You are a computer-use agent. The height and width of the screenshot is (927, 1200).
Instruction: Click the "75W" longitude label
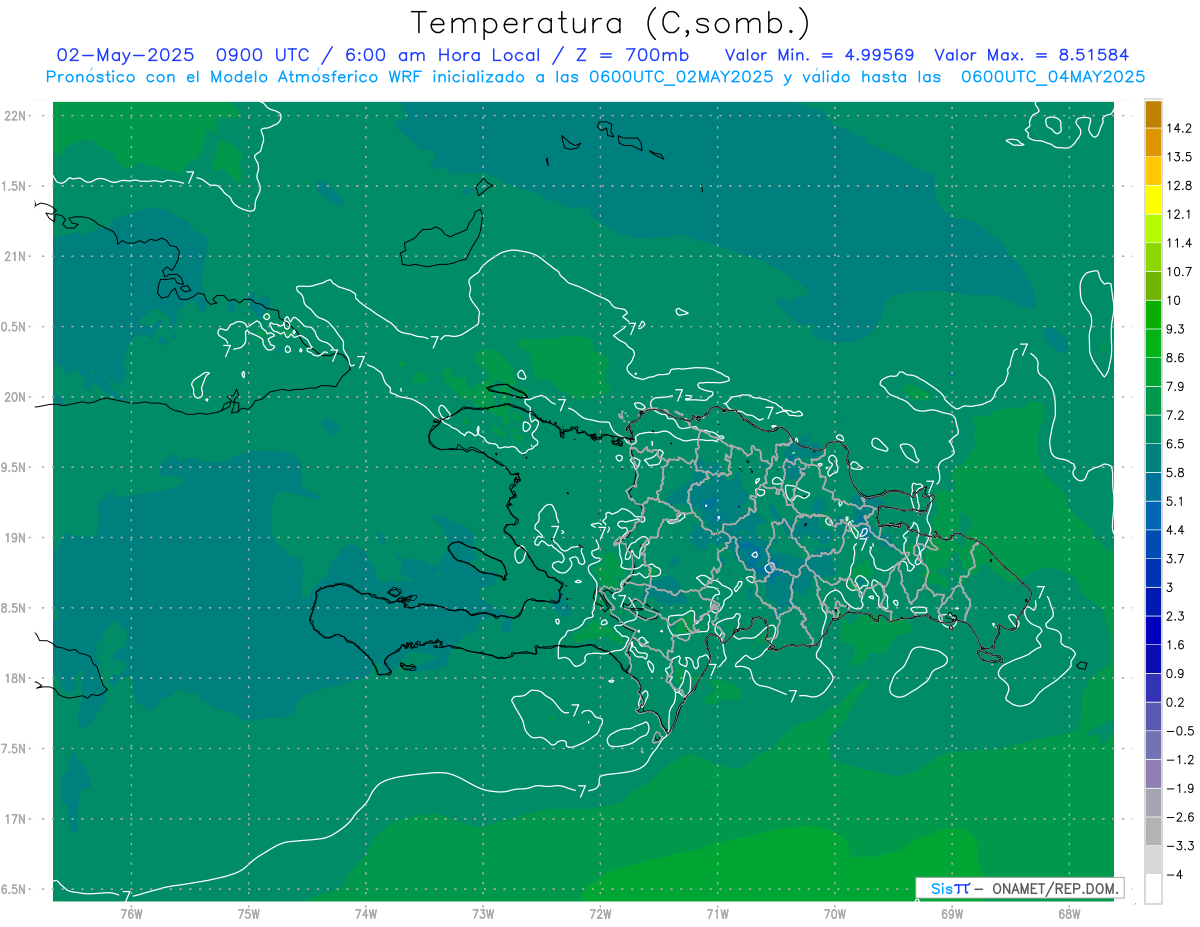(x=248, y=914)
